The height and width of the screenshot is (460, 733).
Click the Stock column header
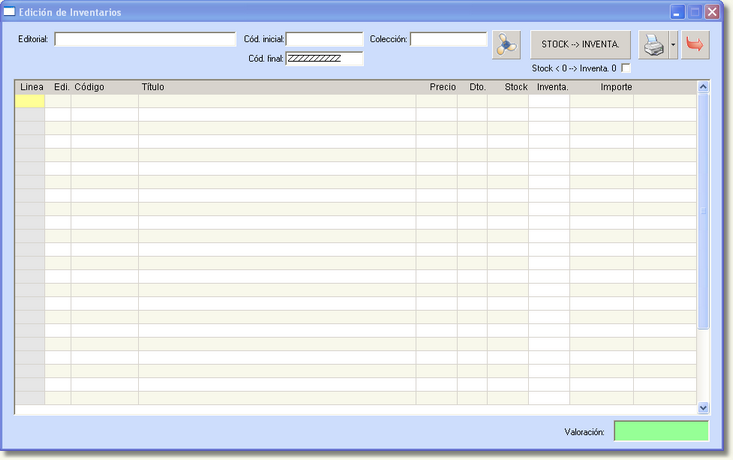click(x=508, y=87)
